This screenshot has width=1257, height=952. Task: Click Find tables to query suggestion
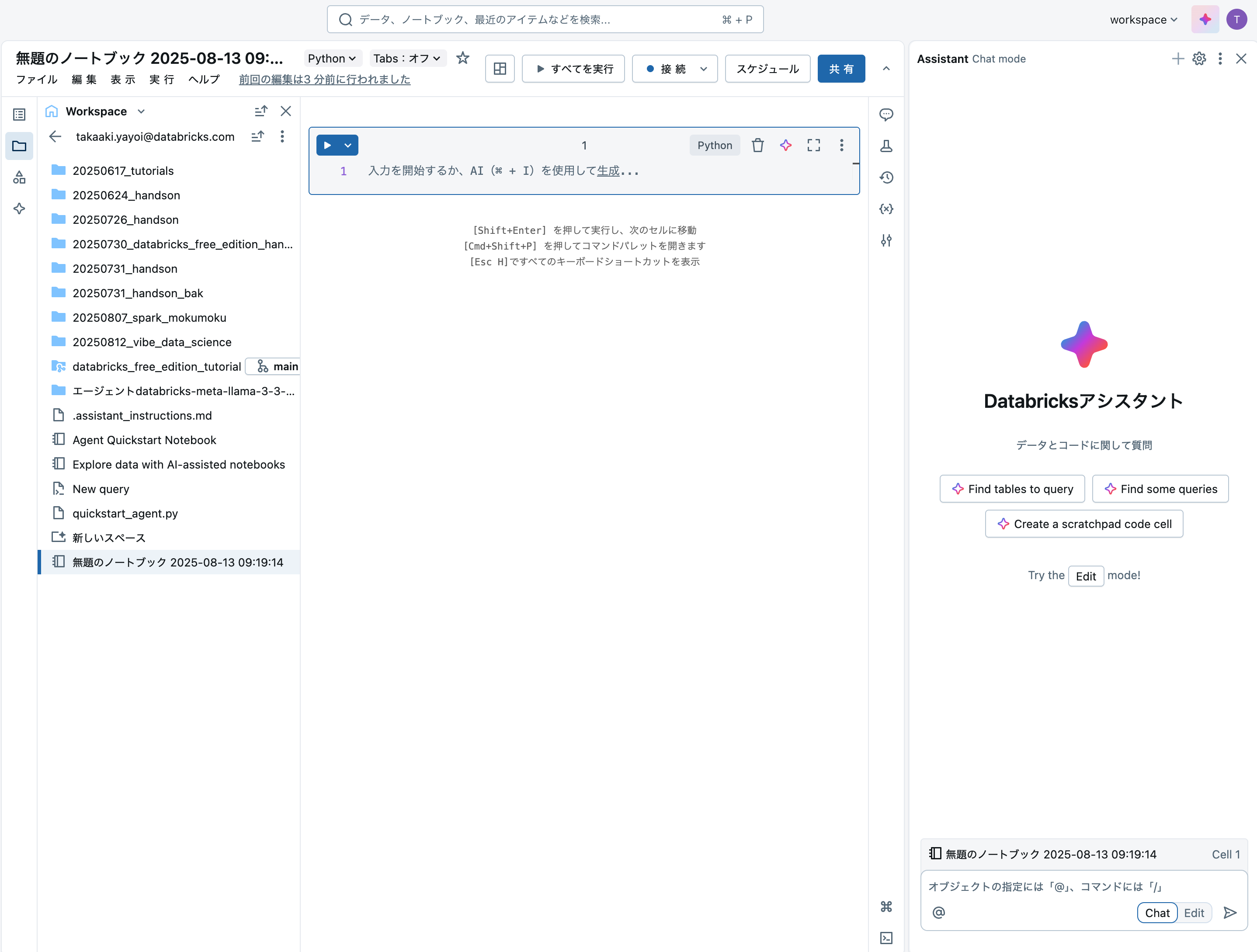(1012, 489)
